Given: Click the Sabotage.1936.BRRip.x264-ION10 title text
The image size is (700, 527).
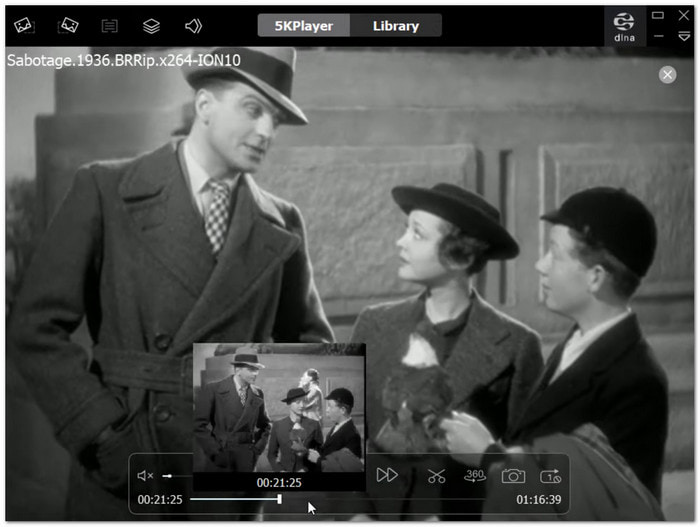Looking at the screenshot, I should [124, 60].
